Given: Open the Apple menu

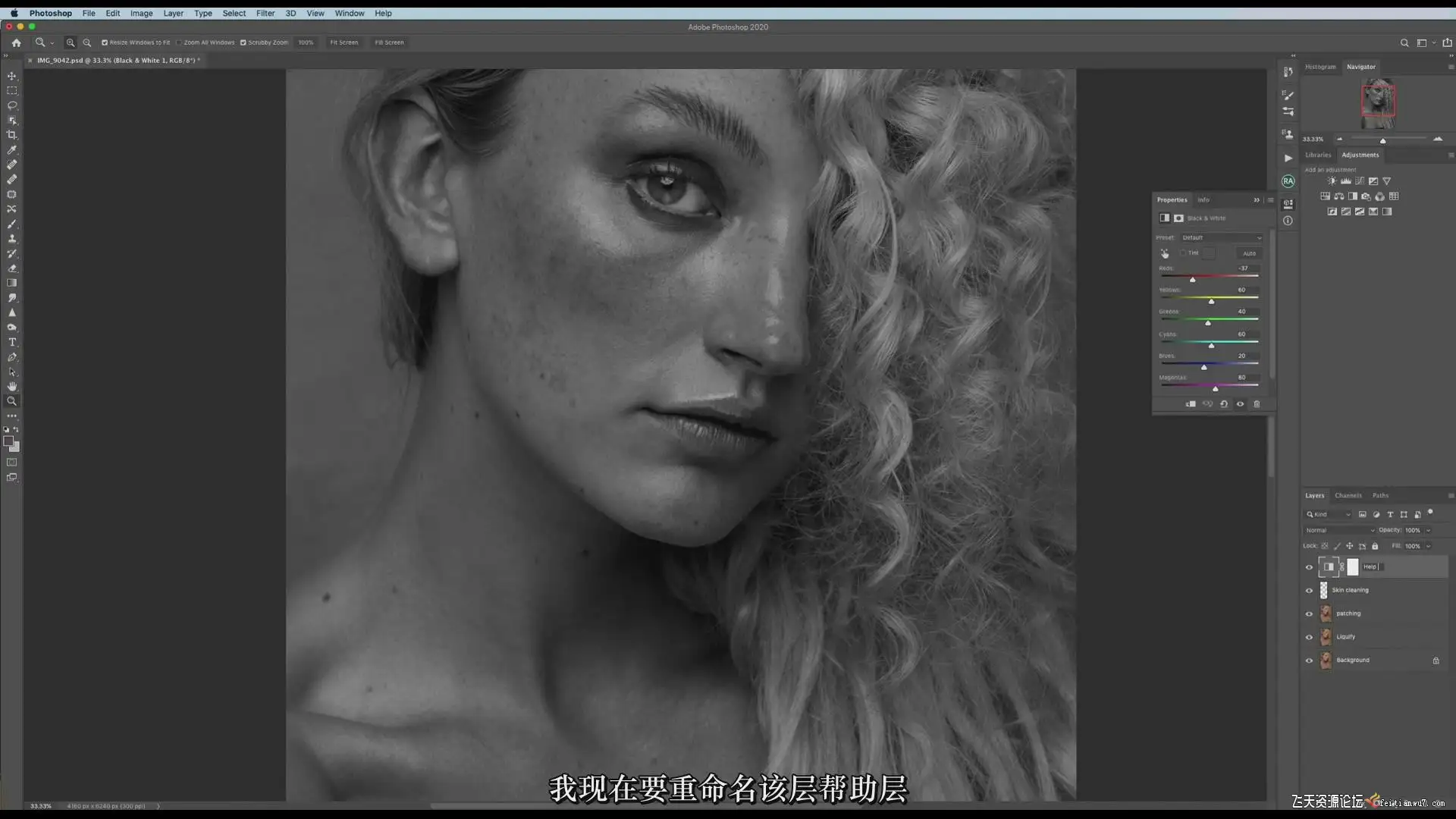Looking at the screenshot, I should (14, 13).
